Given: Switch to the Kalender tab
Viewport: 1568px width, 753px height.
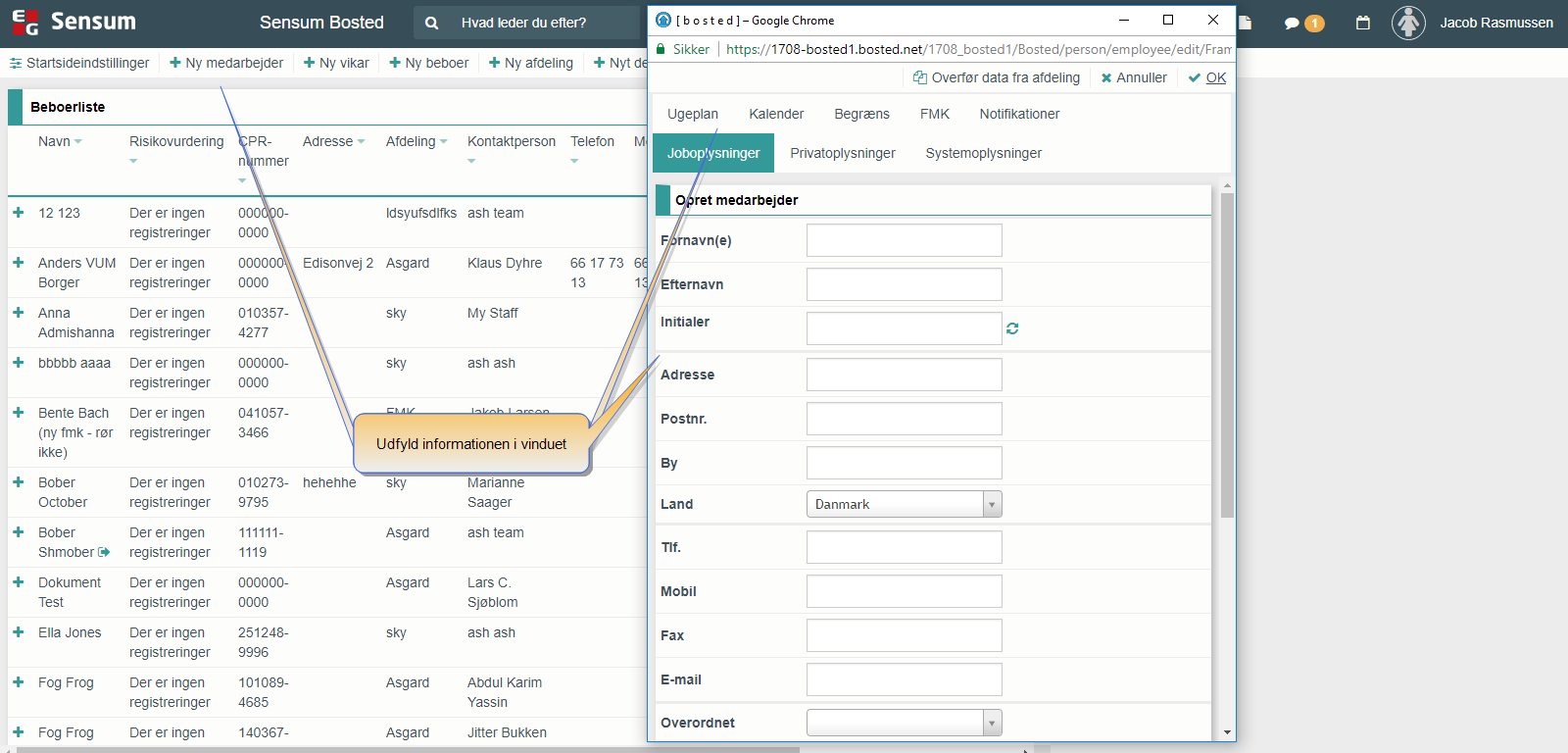Looking at the screenshot, I should [776, 114].
